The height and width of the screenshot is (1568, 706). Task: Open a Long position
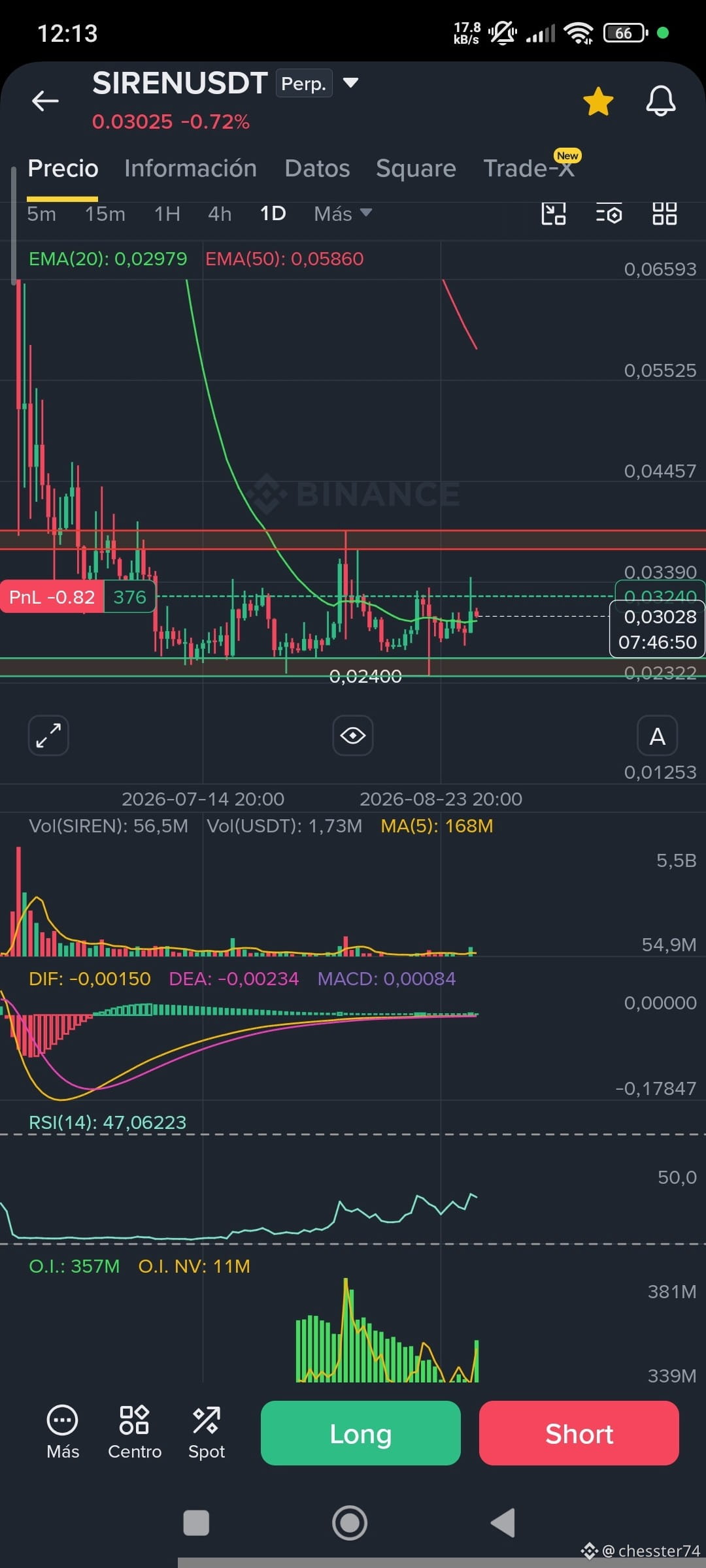pyautogui.click(x=361, y=1433)
